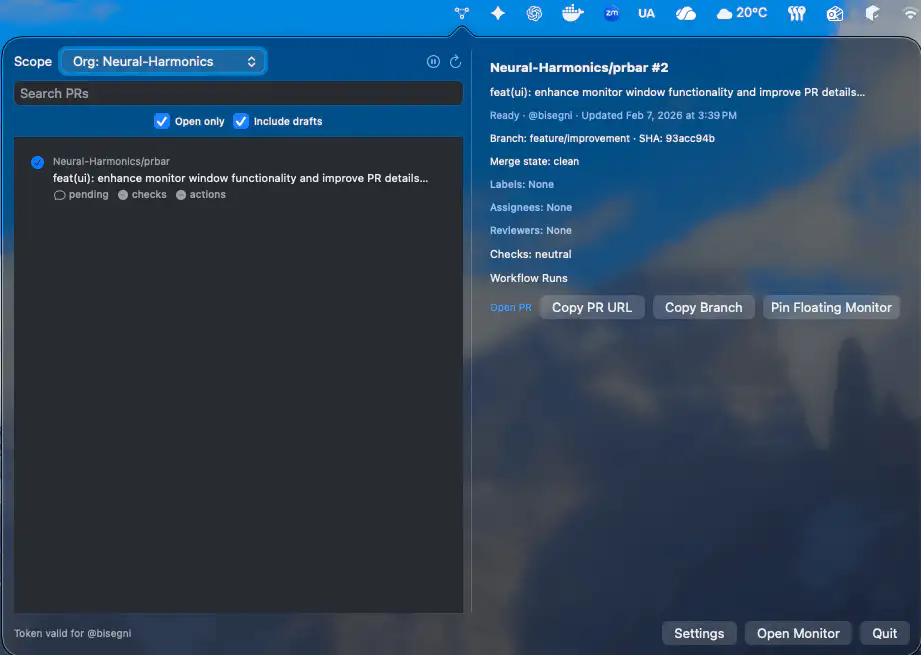
Task: Focus the Search PRs input field
Action: click(238, 93)
